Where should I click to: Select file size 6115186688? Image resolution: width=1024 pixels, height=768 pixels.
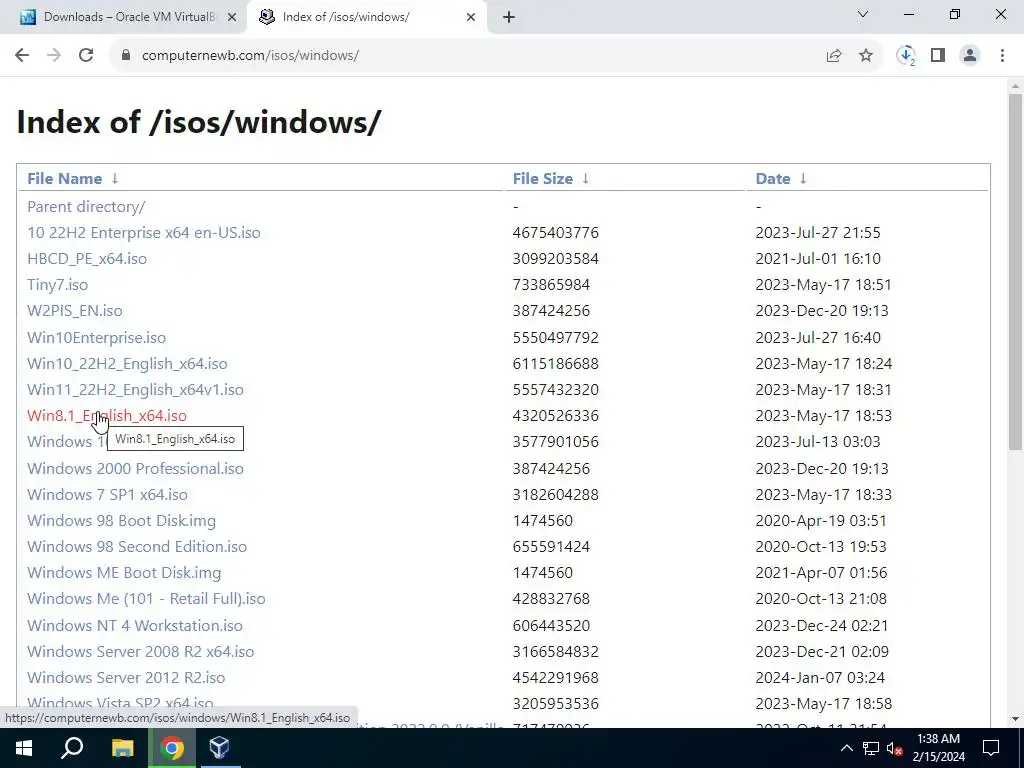tap(556, 364)
